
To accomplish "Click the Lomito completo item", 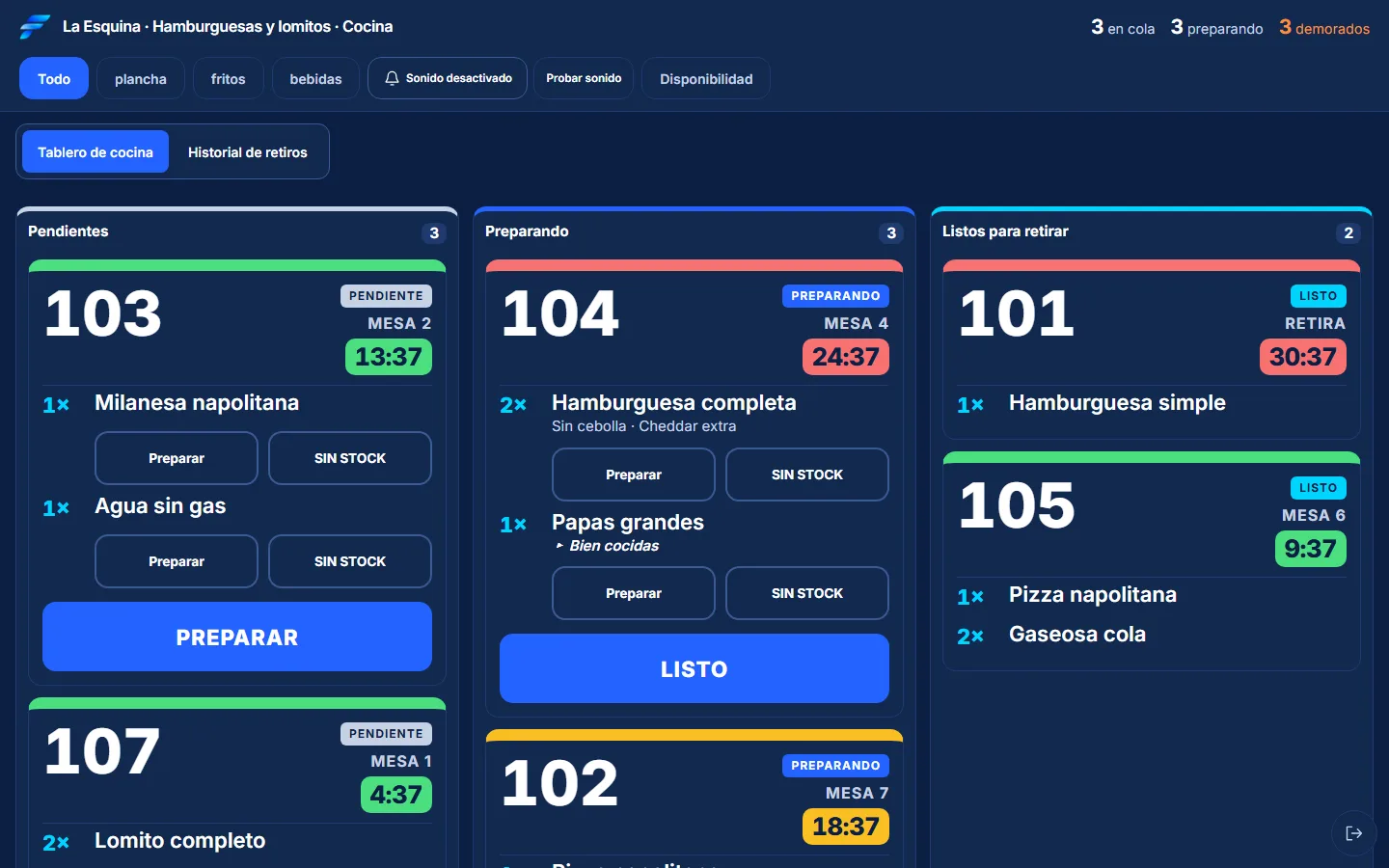I will click(180, 841).
